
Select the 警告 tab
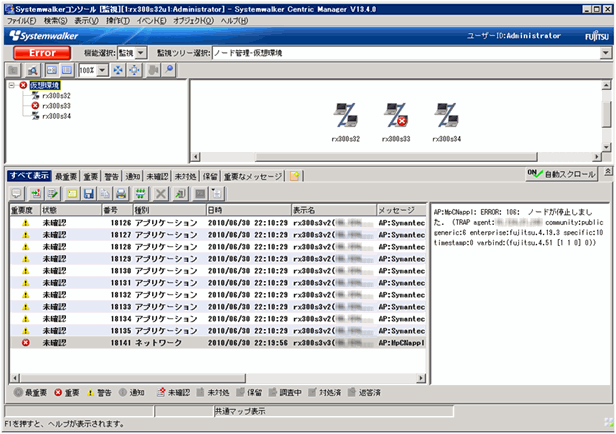pos(112,176)
